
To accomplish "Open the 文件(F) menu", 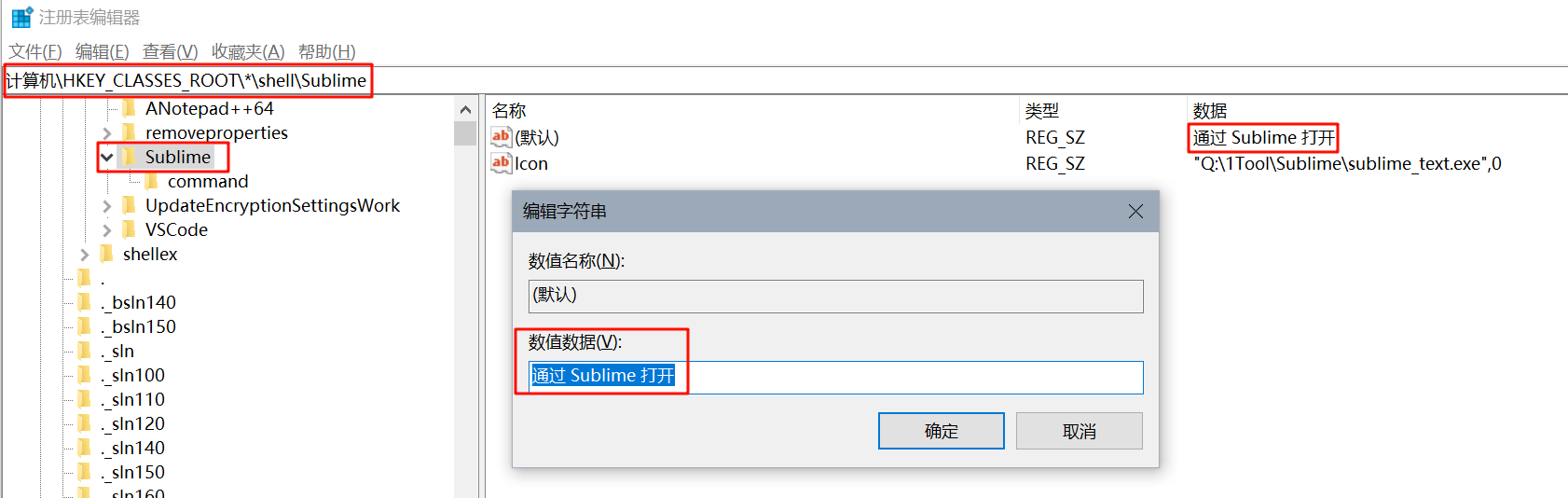I will pyautogui.click(x=35, y=52).
